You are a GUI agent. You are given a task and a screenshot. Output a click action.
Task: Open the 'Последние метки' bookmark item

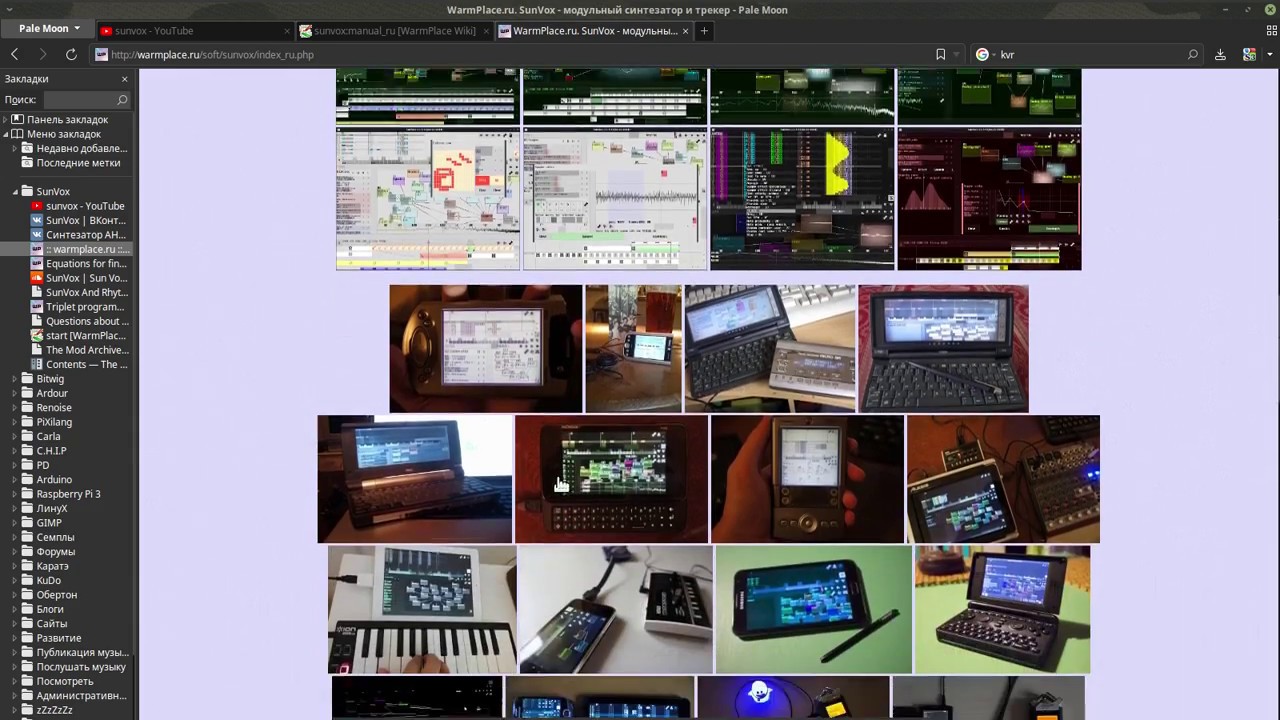[70, 163]
